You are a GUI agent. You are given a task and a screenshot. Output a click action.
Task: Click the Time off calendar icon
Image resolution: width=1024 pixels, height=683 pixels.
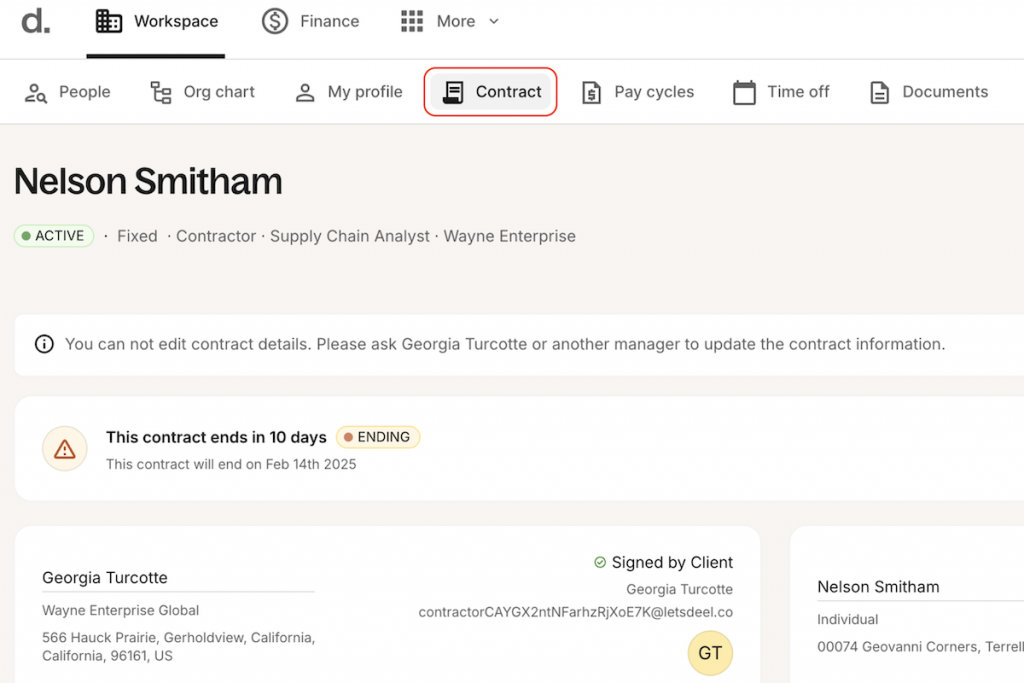(x=744, y=92)
